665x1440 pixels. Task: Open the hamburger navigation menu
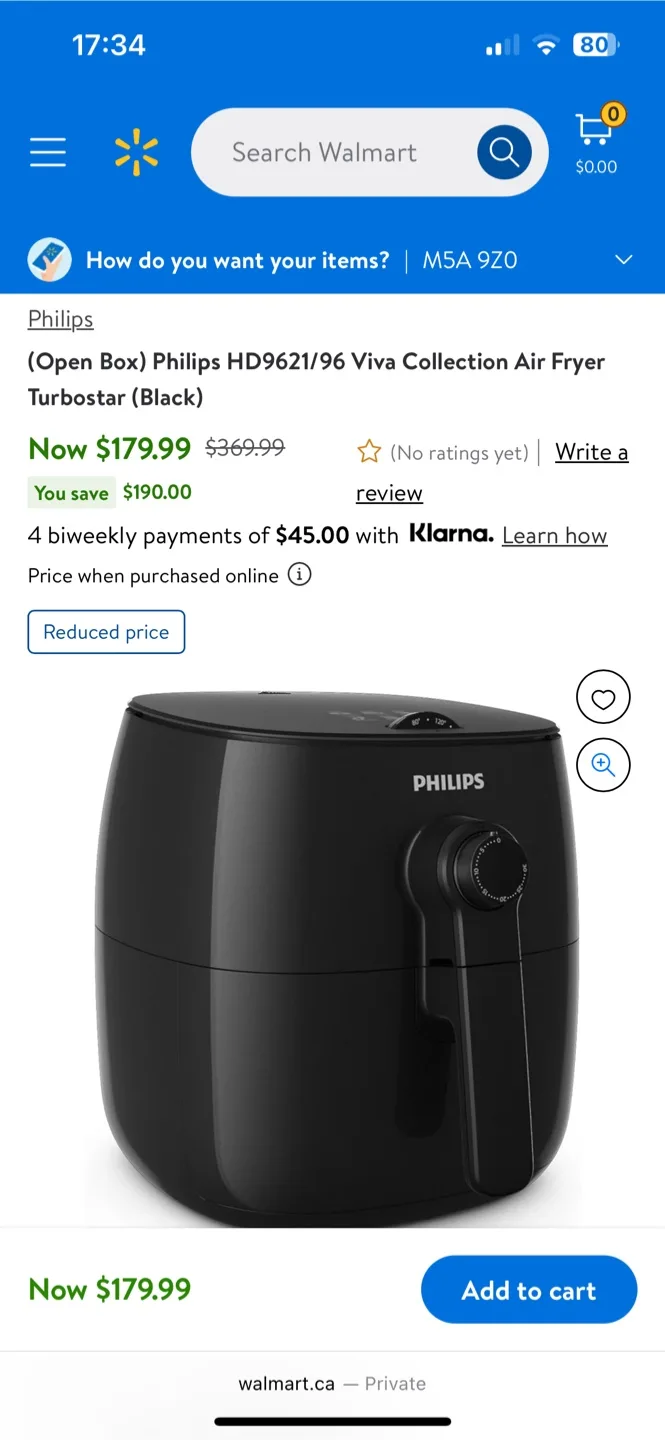tap(47, 152)
